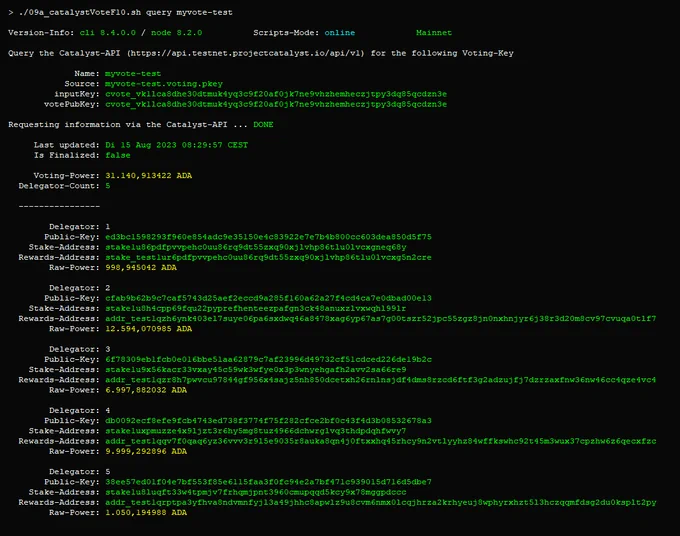Select Voting-Power value 31.140,913422 ADA

(x=149, y=176)
